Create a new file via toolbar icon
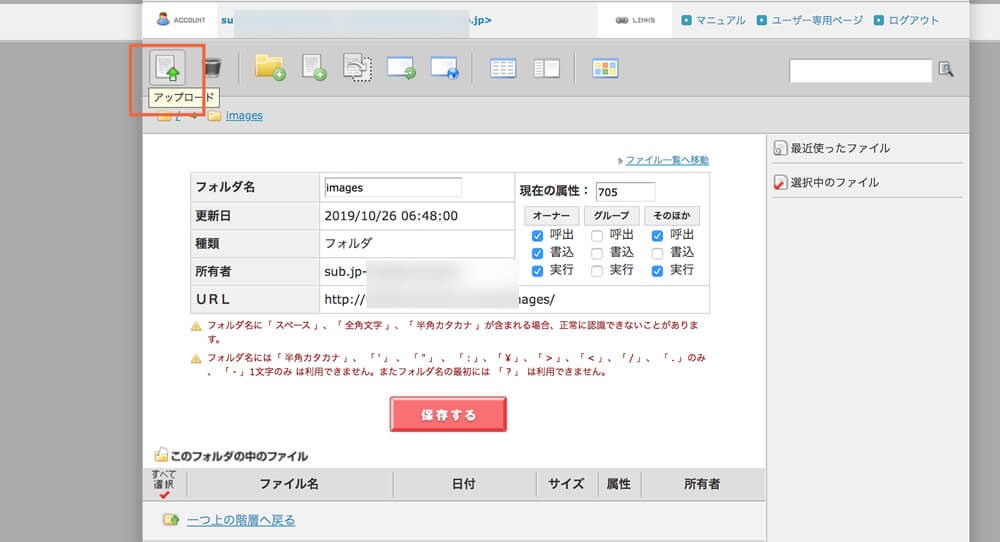1000x542 pixels. pos(314,67)
